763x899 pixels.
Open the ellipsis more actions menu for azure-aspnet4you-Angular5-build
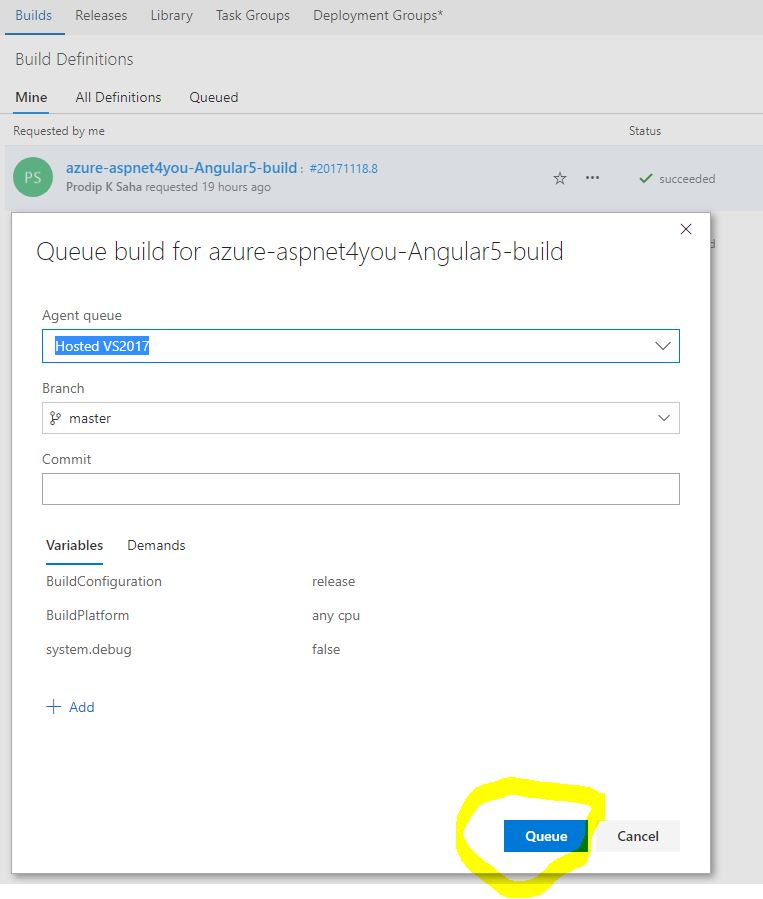pyautogui.click(x=592, y=178)
